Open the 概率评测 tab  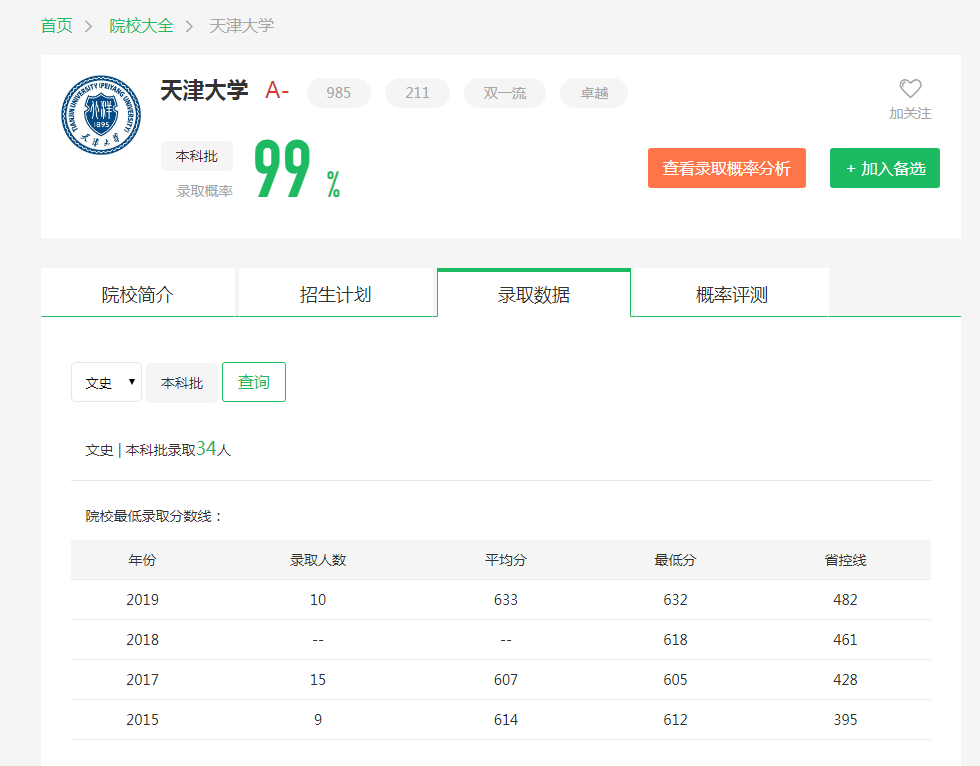pos(732,294)
